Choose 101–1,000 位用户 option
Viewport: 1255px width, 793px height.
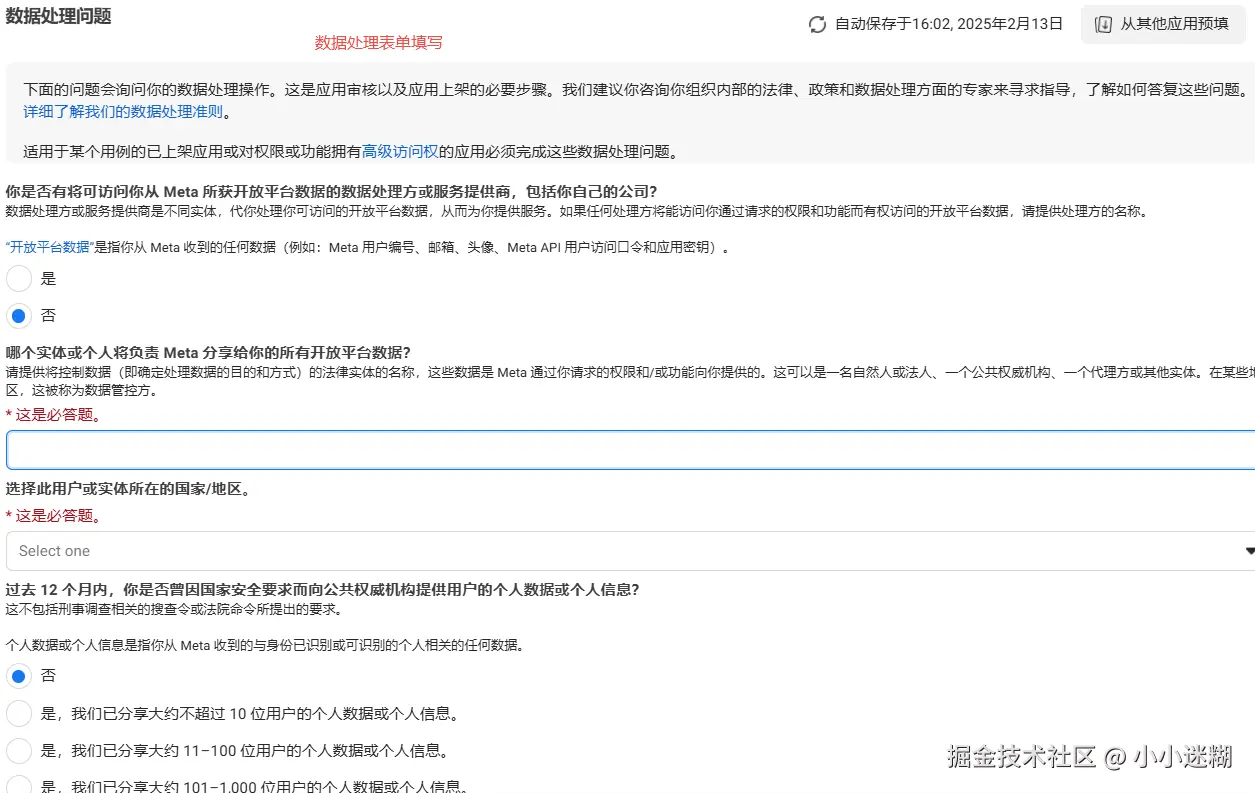19,786
